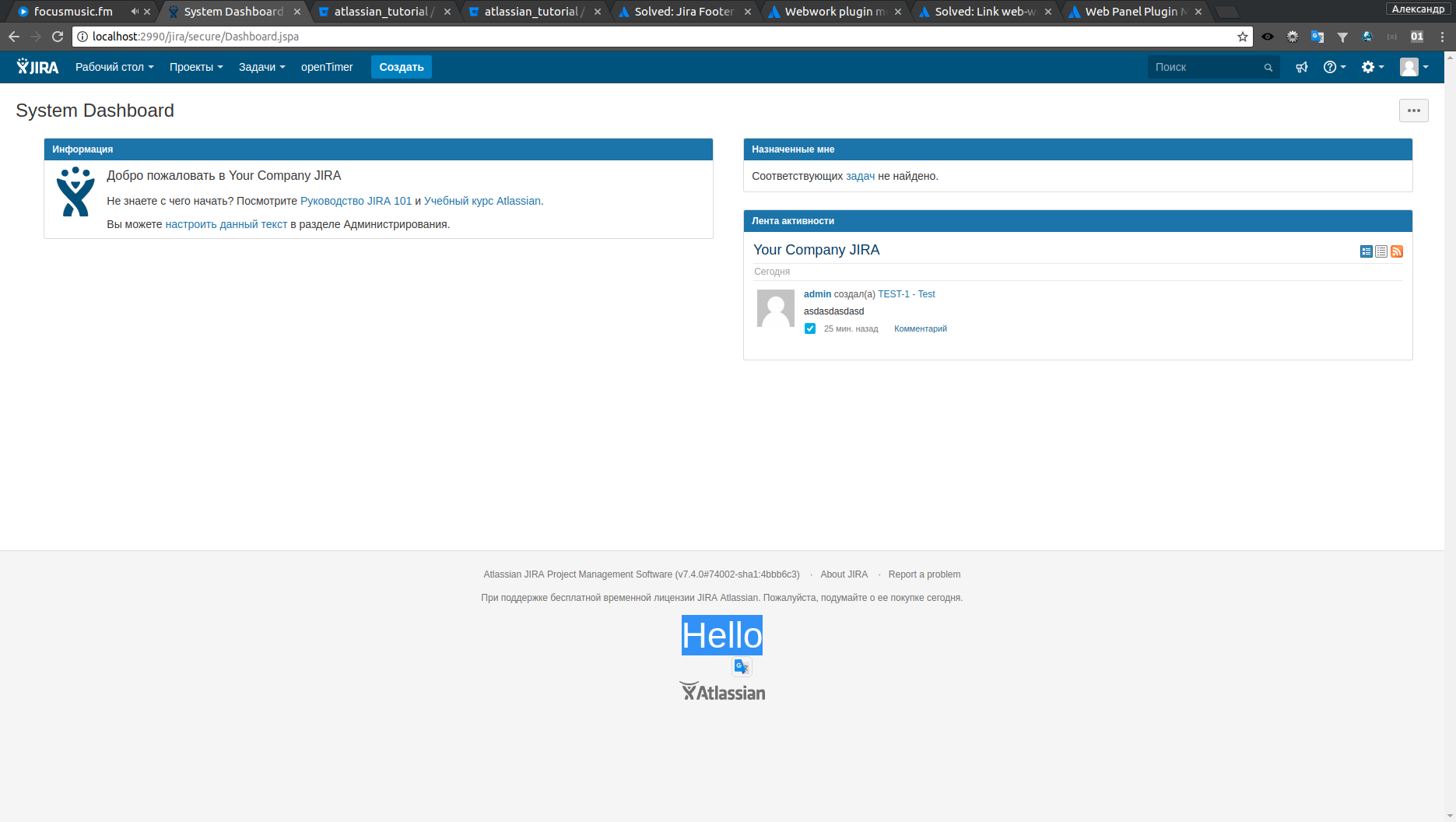Click the Jira figure logo in Информация panel
This screenshot has width=1456, height=822.
coord(75,191)
